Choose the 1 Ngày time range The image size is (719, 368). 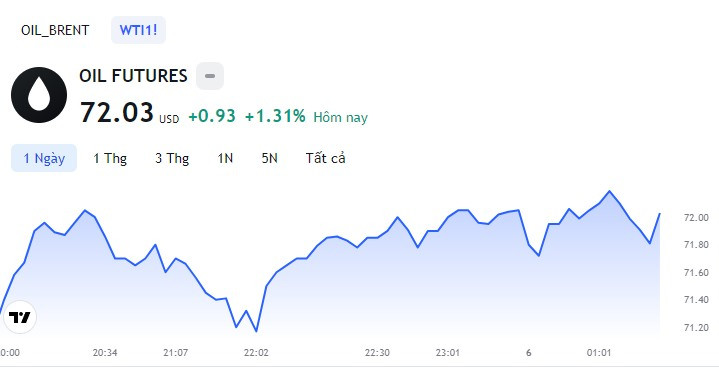[x=44, y=158]
